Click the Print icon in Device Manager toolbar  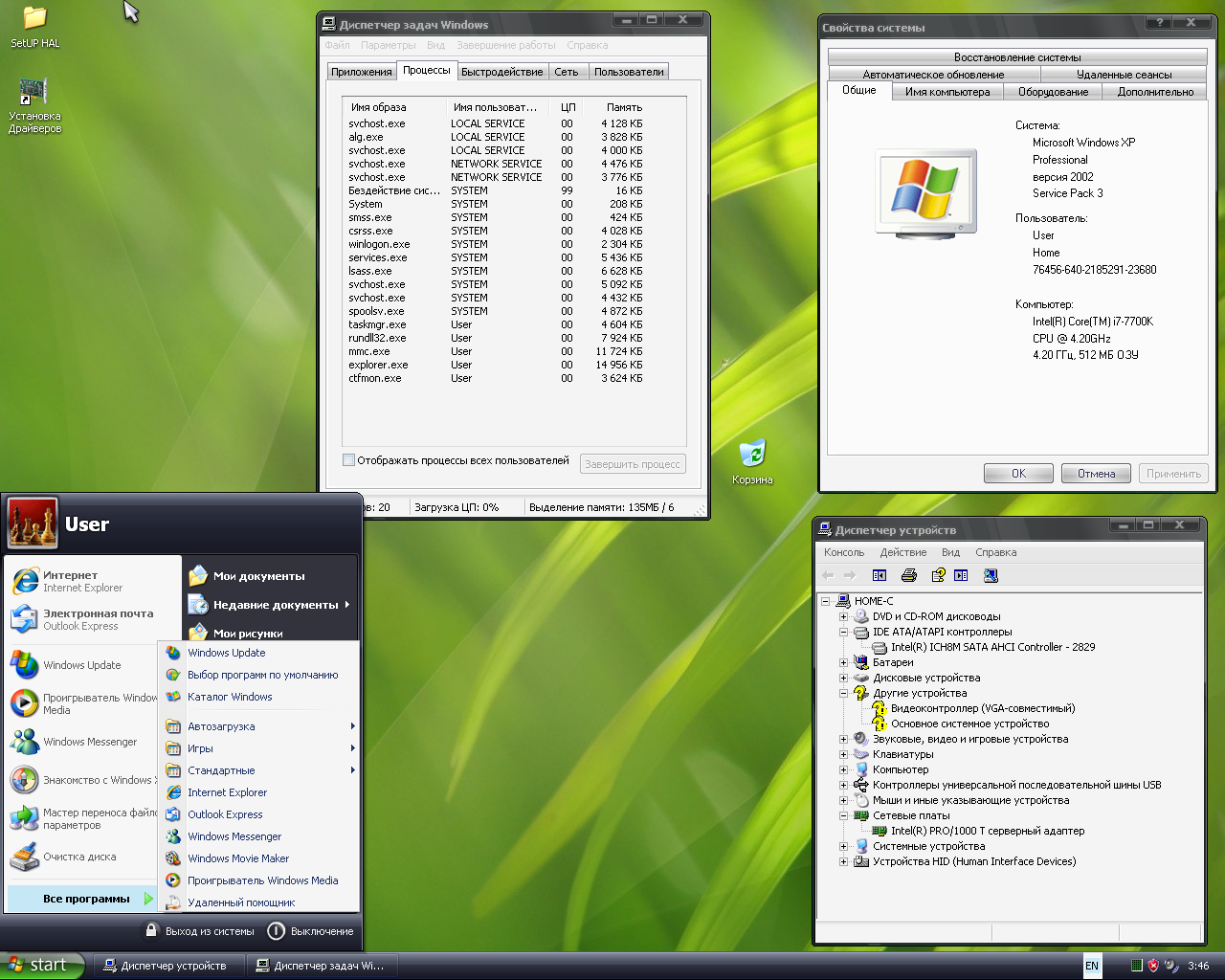909,575
